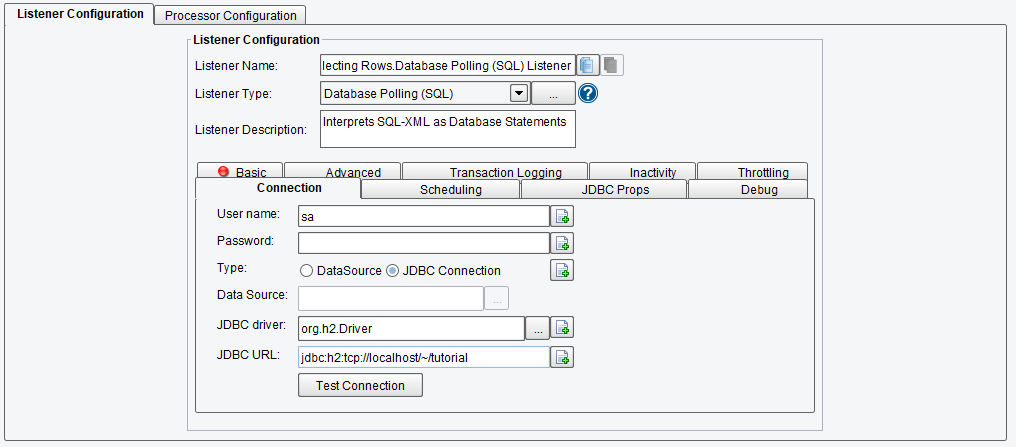Click the property icon next to JDBC URL

click(x=562, y=357)
